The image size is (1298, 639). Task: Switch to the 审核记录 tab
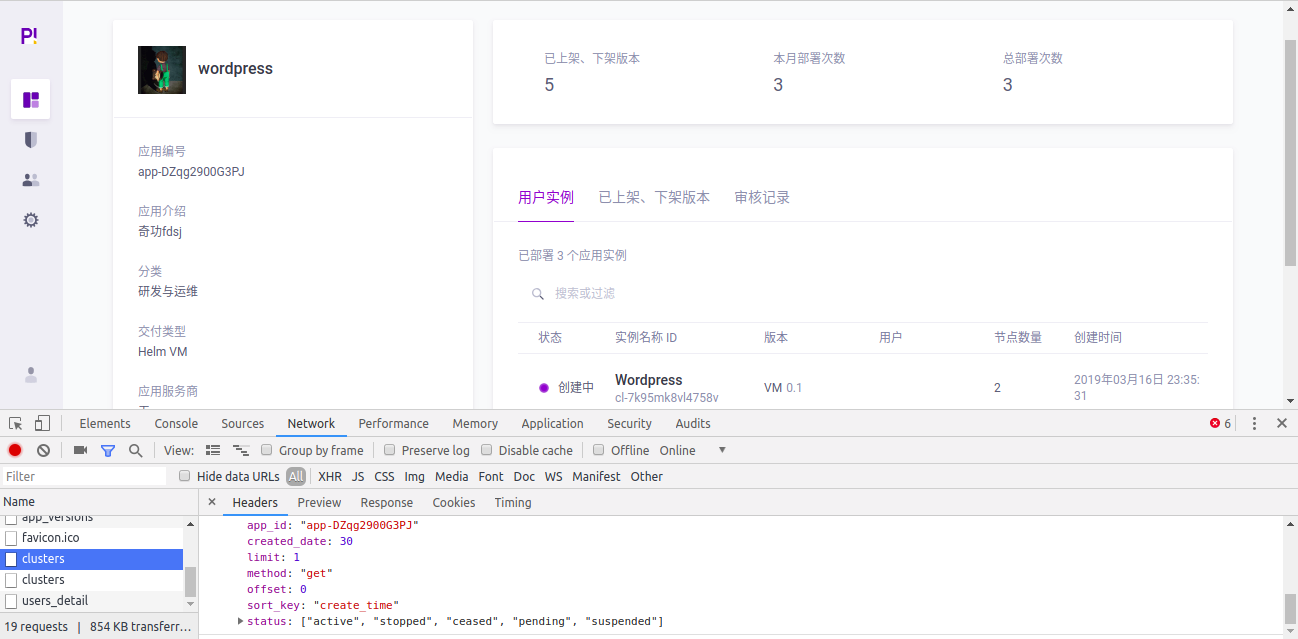tap(761, 197)
